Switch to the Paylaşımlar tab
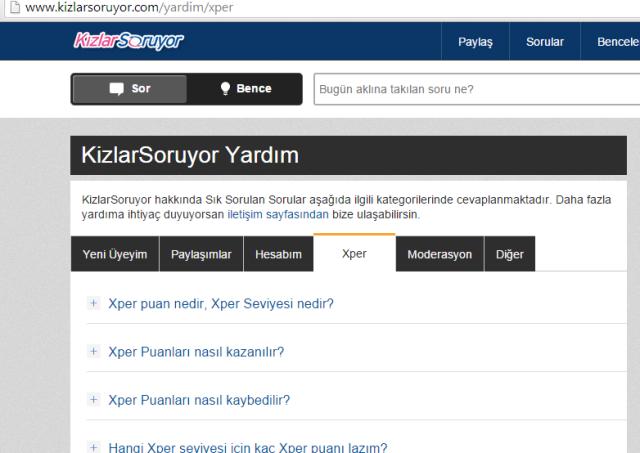The width and height of the screenshot is (640, 453). tap(201, 254)
